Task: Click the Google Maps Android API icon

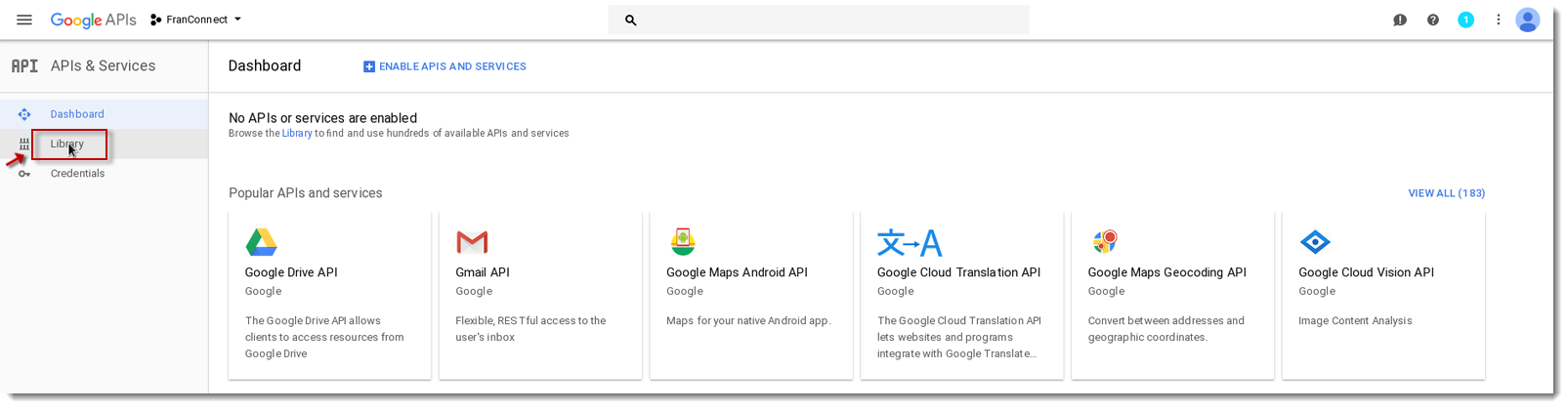Action: click(683, 241)
